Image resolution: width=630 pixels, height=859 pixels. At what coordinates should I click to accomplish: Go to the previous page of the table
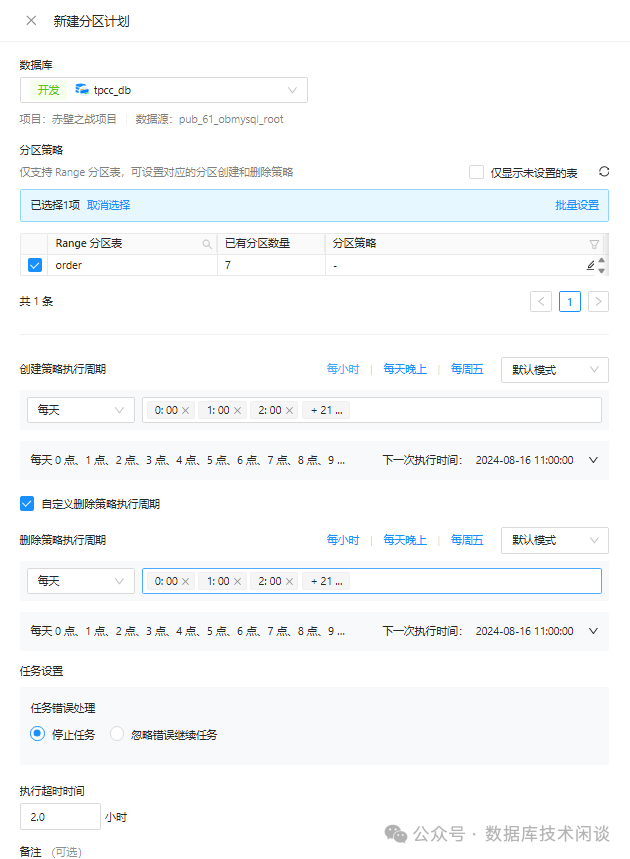click(541, 301)
